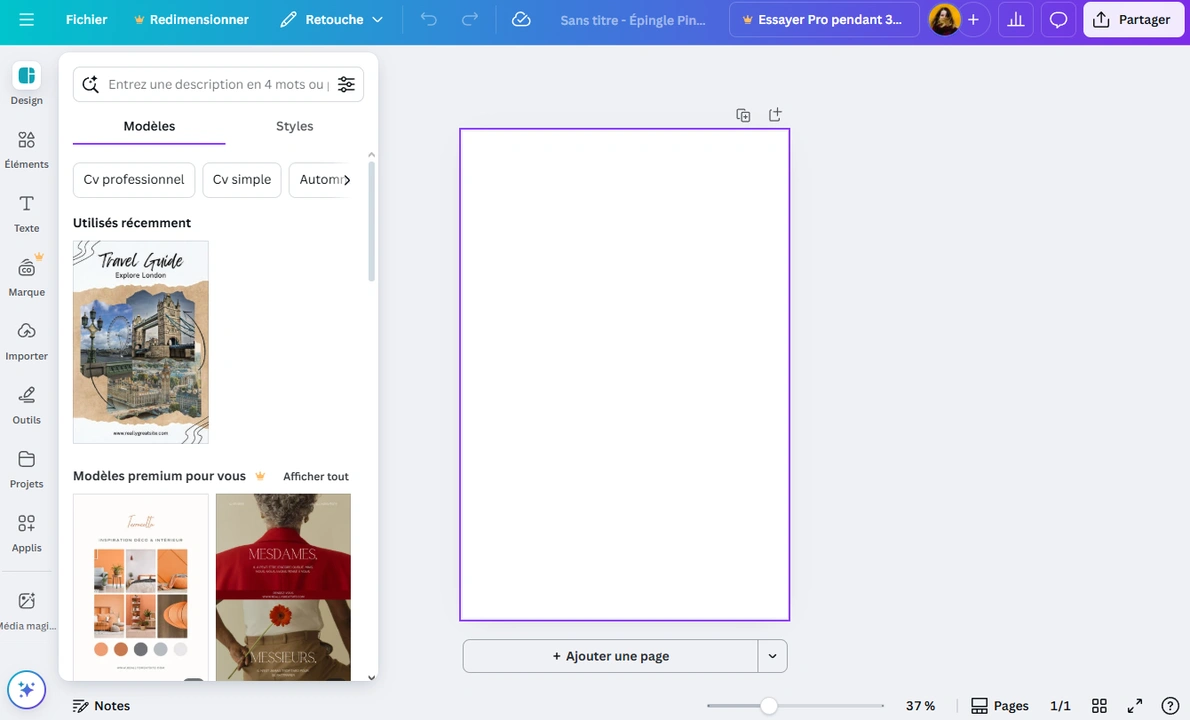
Task: Launch Média magique from the sidebar
Action: tap(26, 607)
